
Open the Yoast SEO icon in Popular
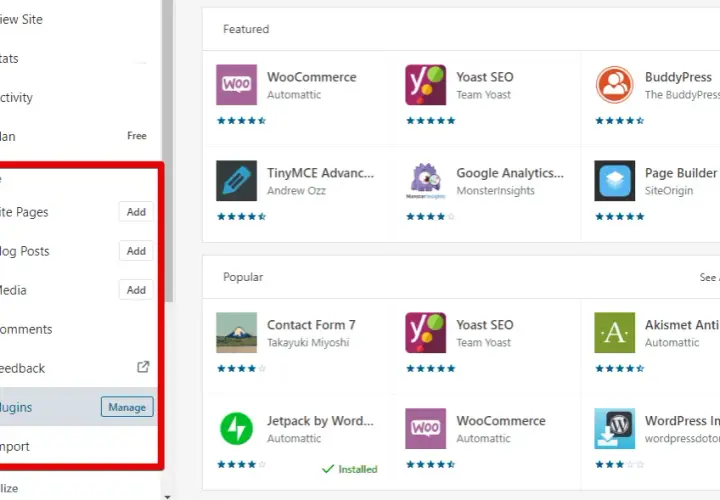click(426, 333)
